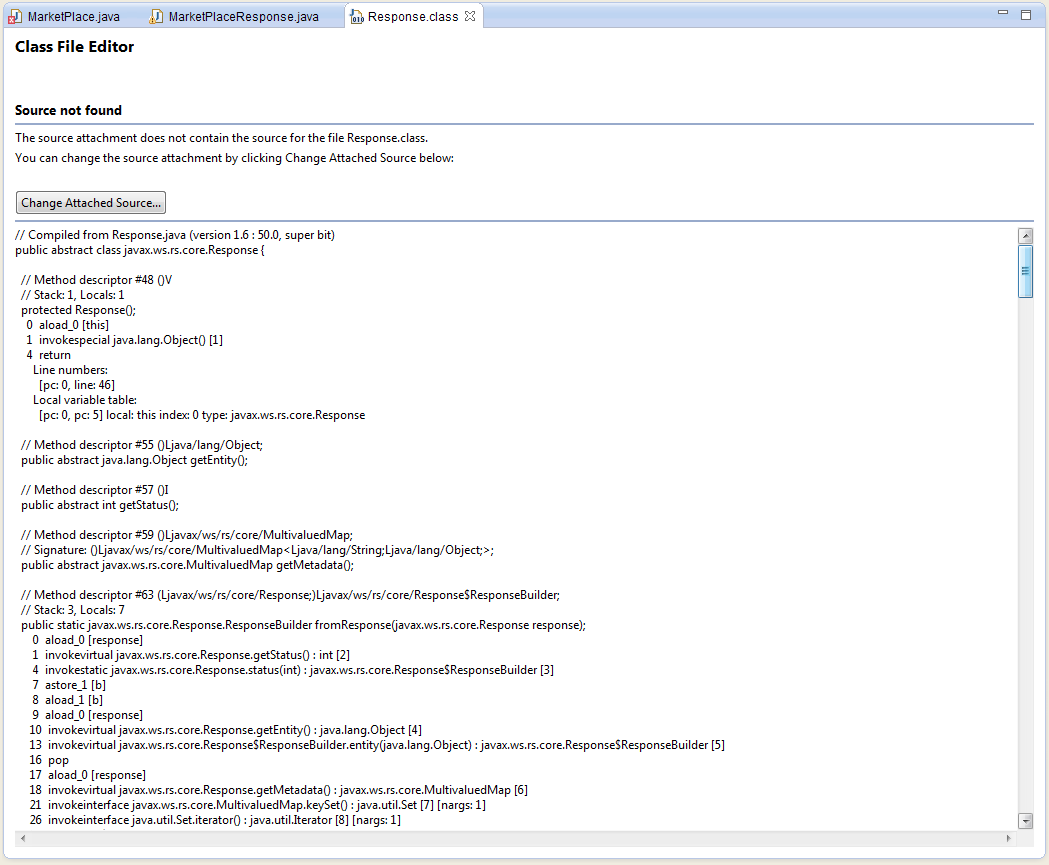Click the Response.class file icon
The image size is (1049, 865).
[x=357, y=17]
